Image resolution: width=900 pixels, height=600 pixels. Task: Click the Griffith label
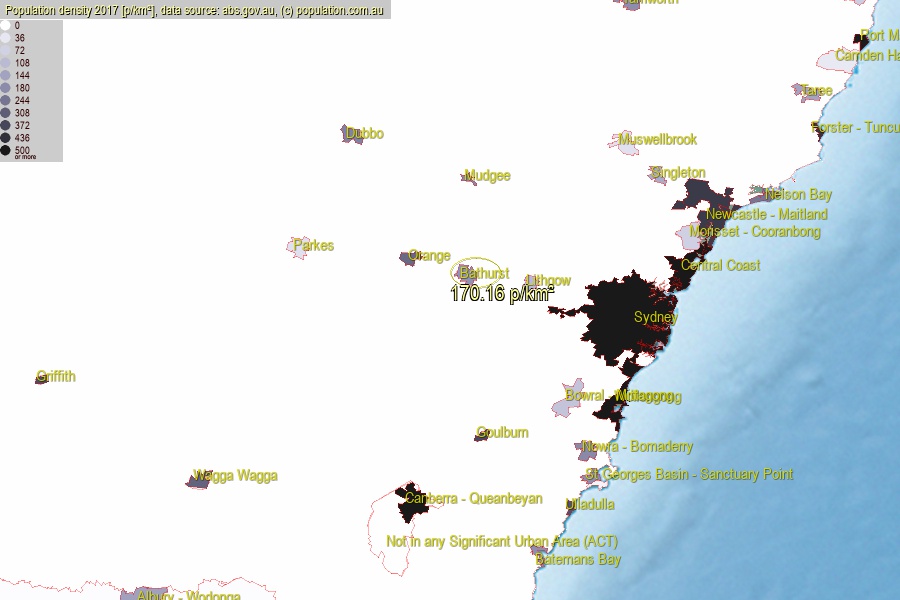tap(56, 377)
